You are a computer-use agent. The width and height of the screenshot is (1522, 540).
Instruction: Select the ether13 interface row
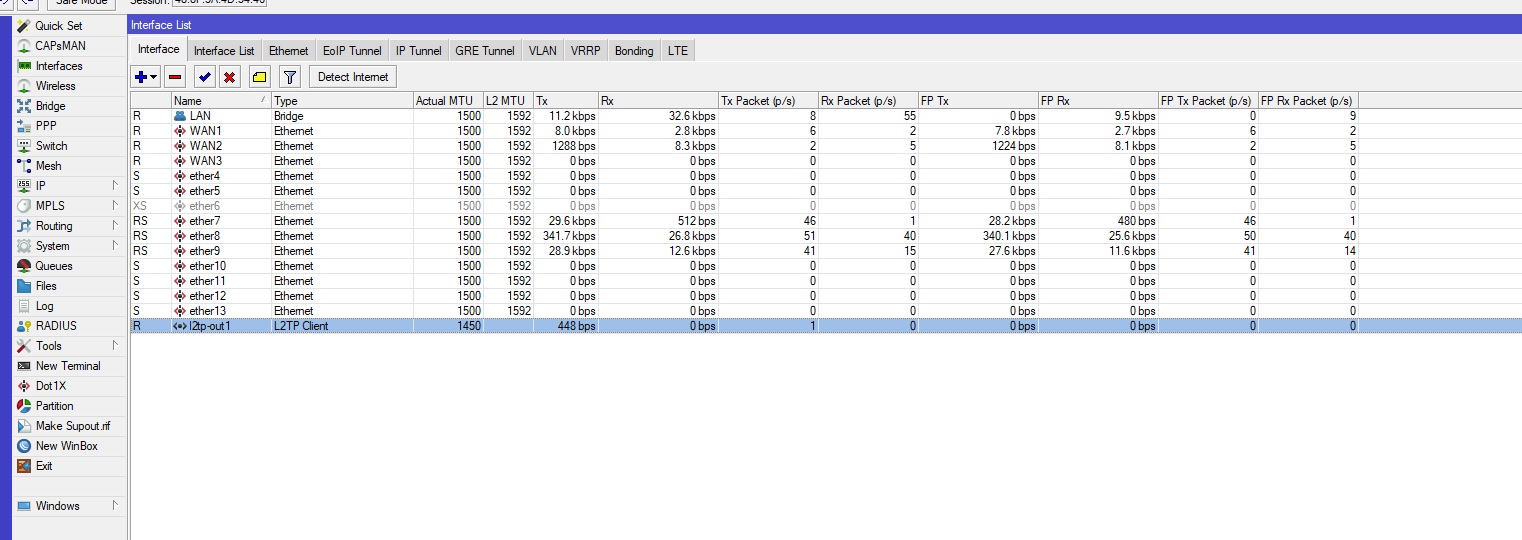click(x=826, y=311)
